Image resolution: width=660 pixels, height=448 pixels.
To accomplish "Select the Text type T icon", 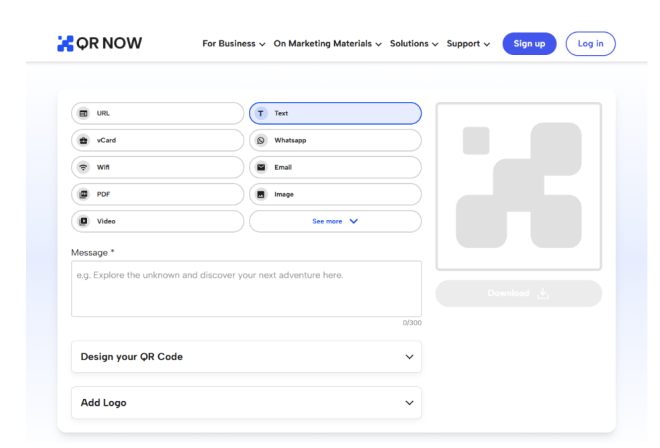I will point(261,113).
